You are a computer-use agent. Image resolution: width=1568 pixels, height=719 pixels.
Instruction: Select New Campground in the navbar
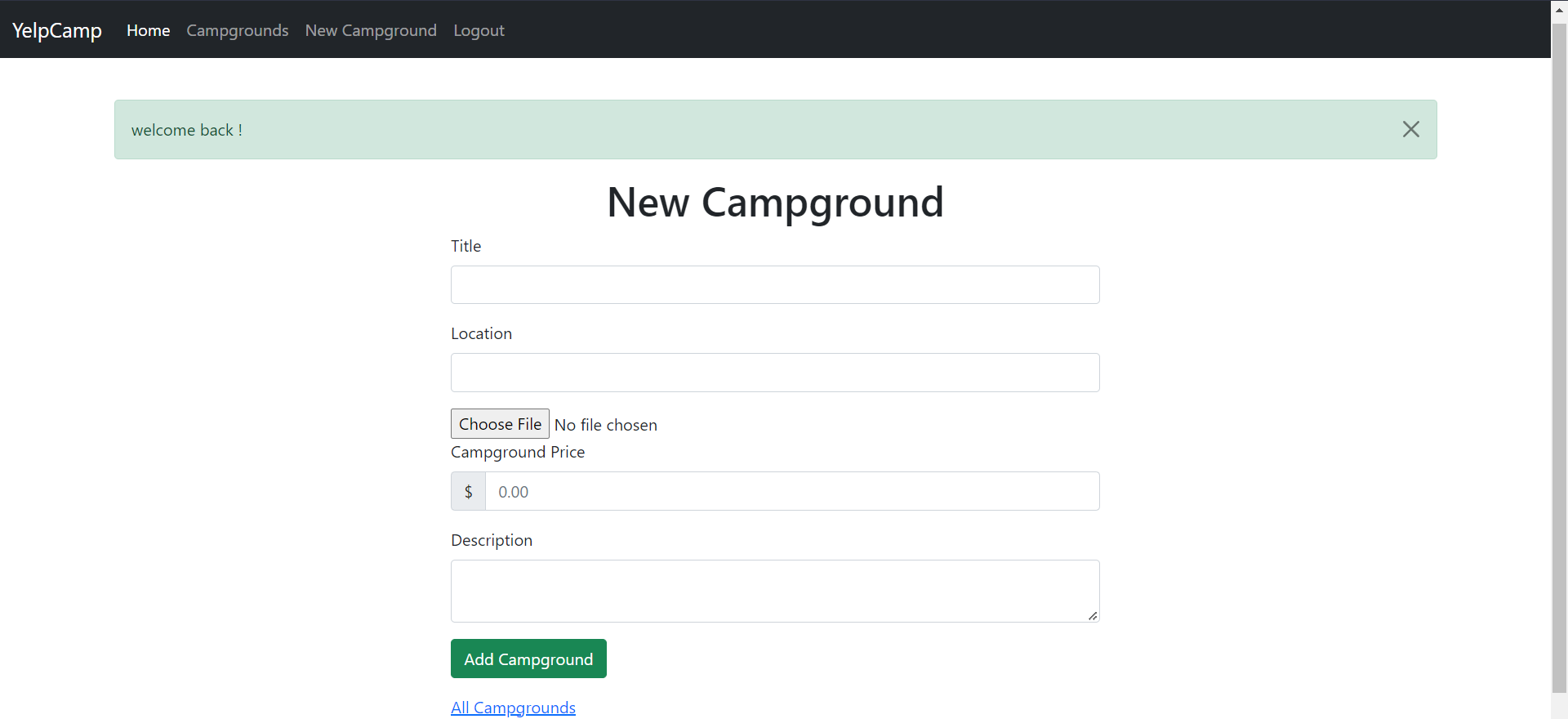tap(371, 30)
